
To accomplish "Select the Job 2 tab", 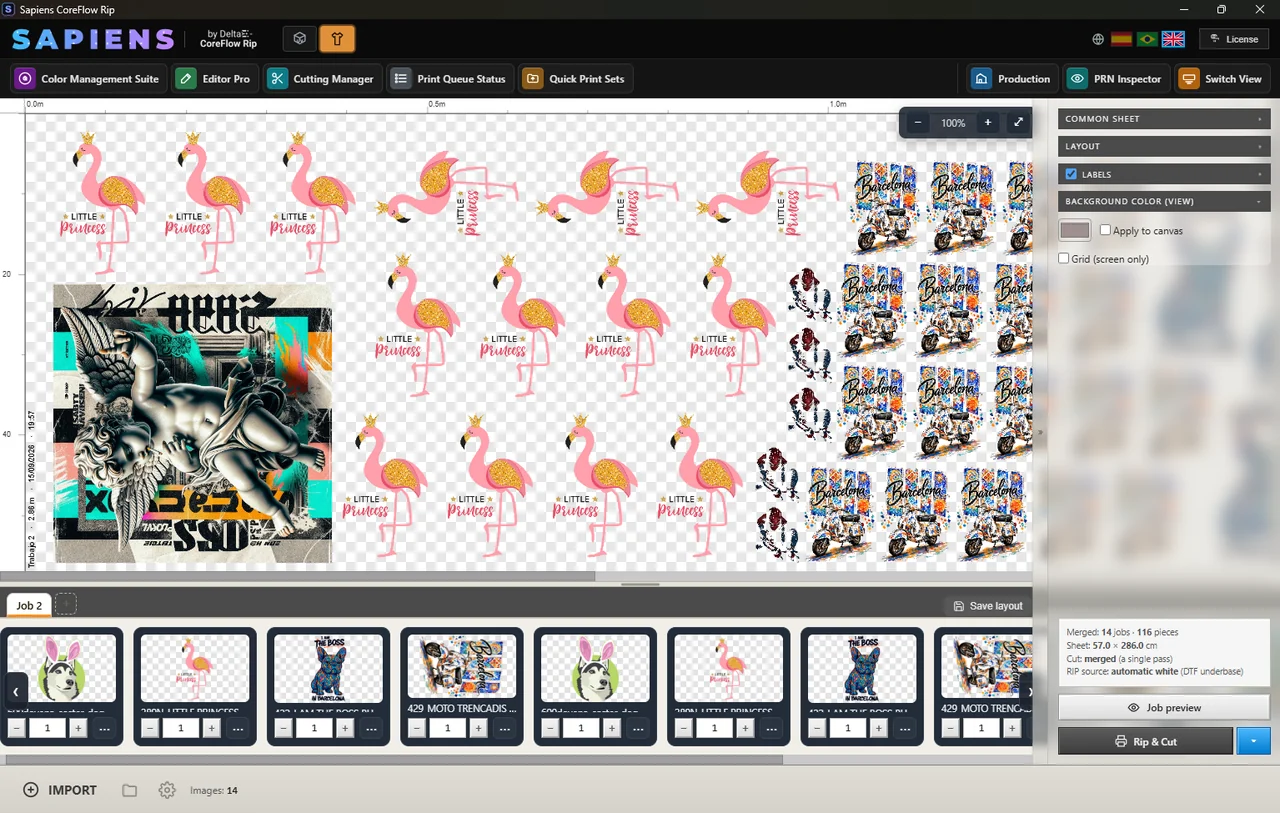I will (x=29, y=605).
